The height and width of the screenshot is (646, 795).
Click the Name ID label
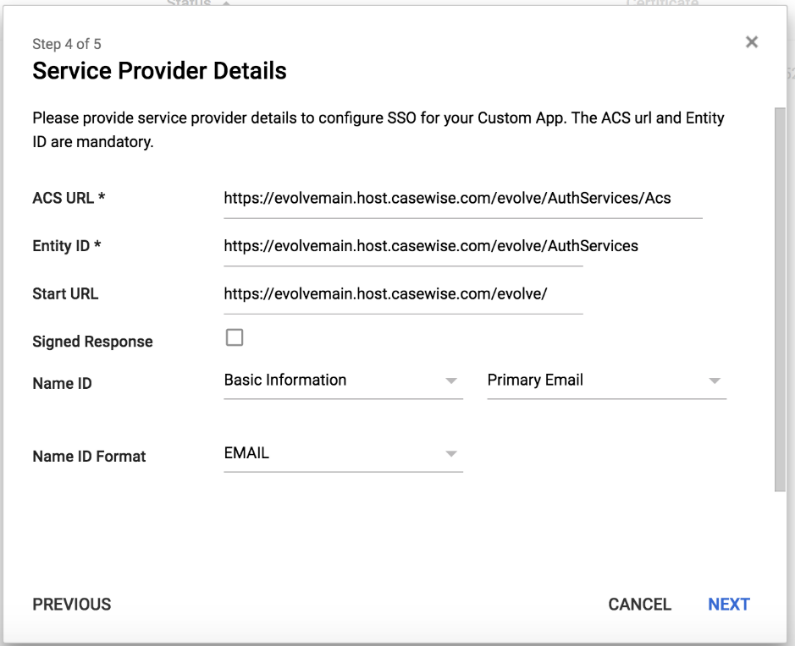(62, 384)
